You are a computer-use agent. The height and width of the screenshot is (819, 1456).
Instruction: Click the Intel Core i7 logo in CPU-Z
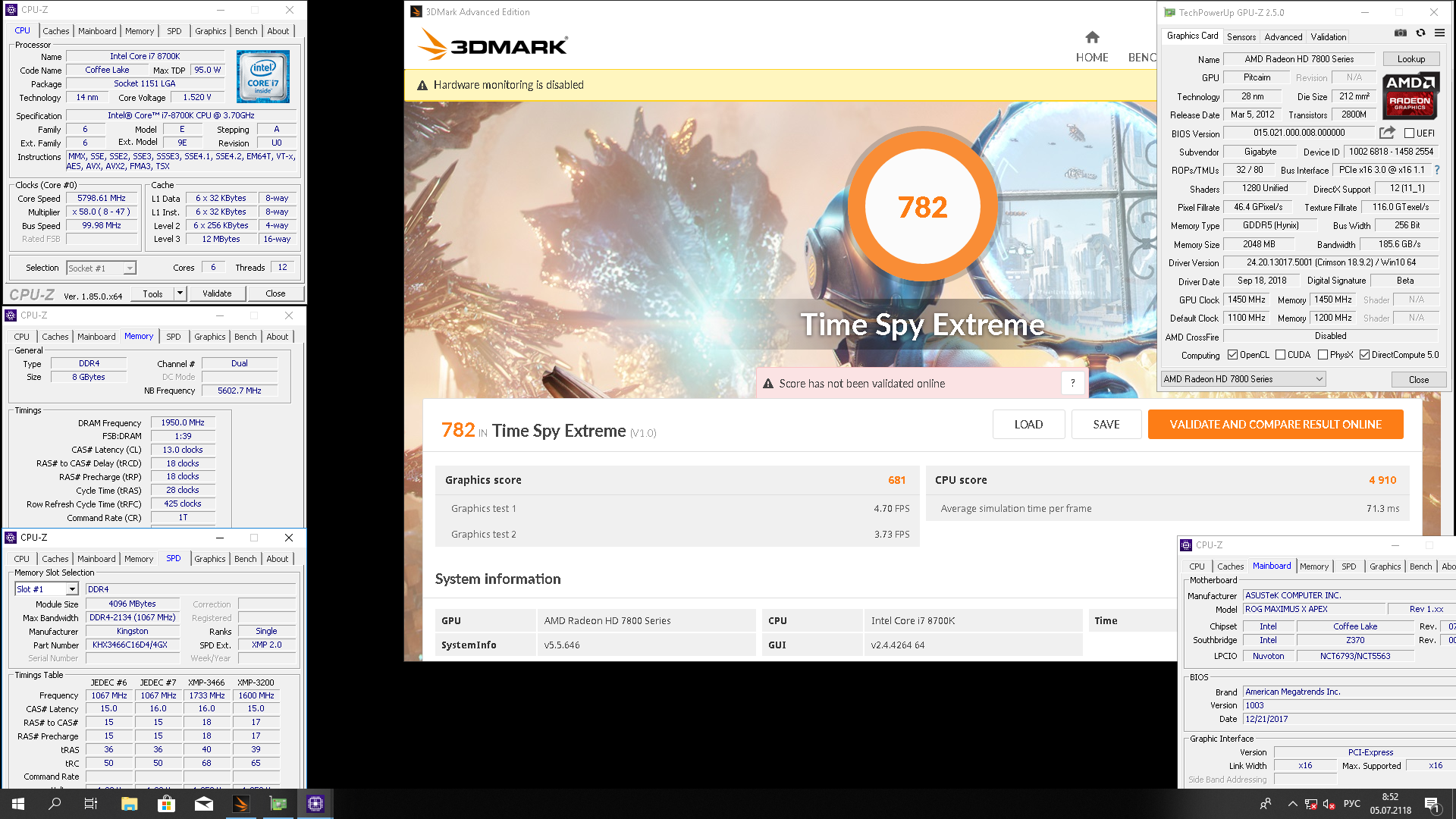click(263, 77)
